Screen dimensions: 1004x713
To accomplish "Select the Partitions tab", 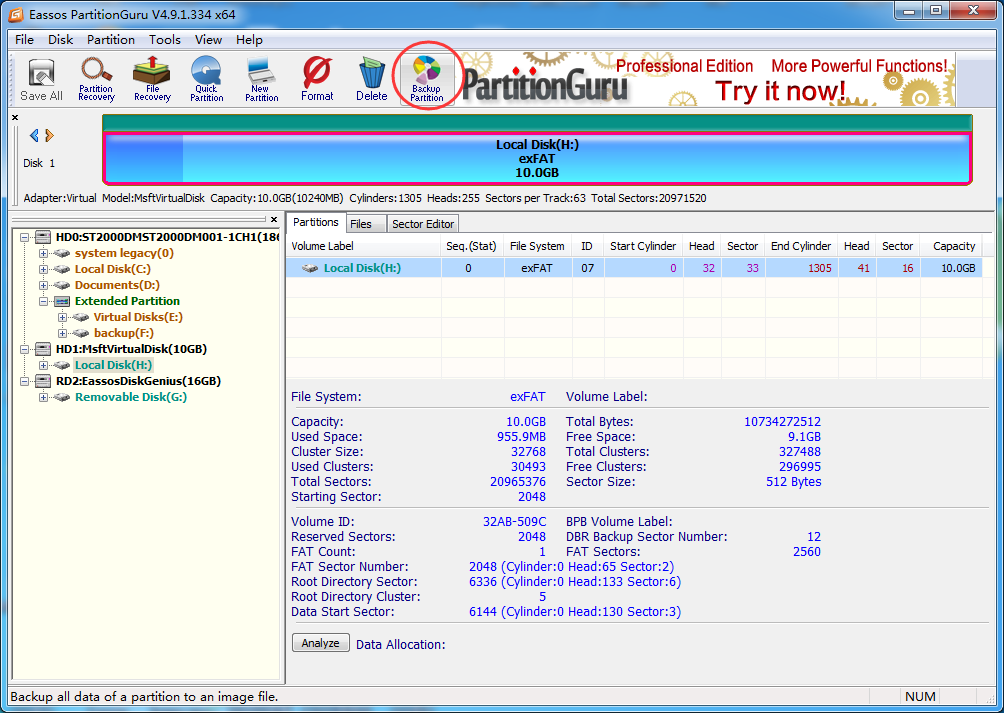I will click(316, 222).
